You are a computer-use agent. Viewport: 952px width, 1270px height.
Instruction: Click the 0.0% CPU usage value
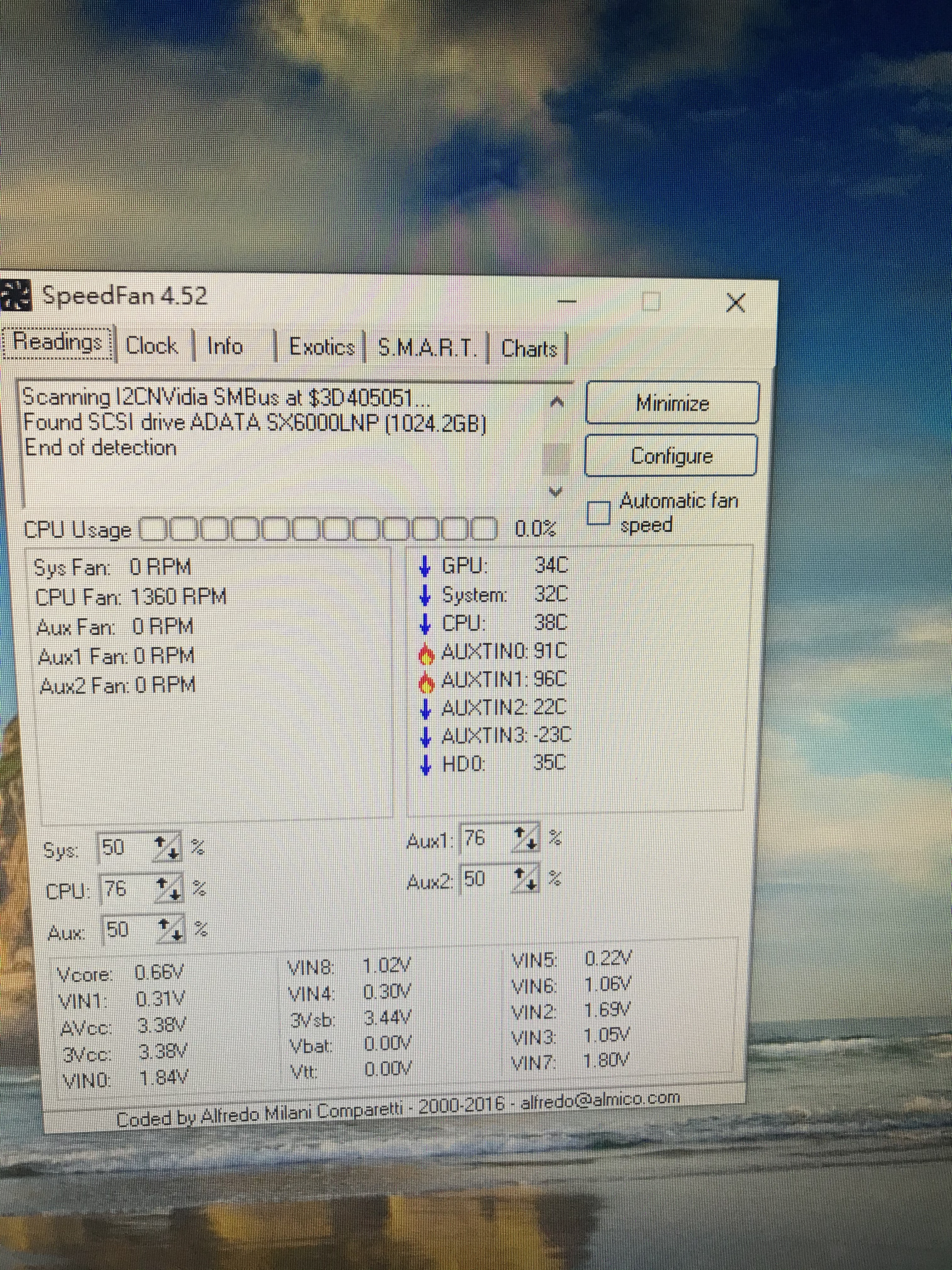535,529
